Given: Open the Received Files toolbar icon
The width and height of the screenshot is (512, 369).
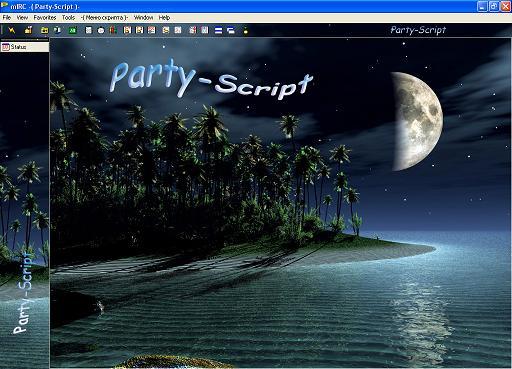Looking at the screenshot, I should coord(166,30).
